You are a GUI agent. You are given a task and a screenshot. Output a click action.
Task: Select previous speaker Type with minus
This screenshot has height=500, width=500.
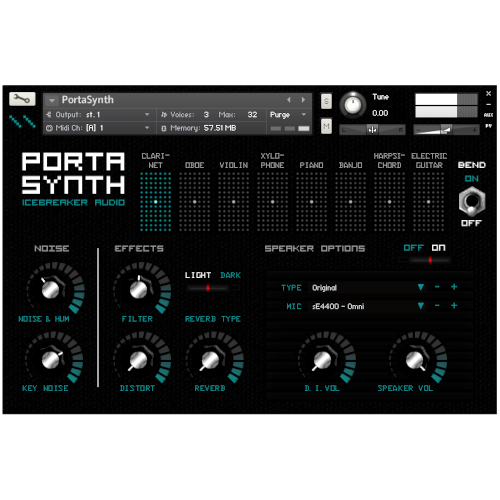click(437, 287)
